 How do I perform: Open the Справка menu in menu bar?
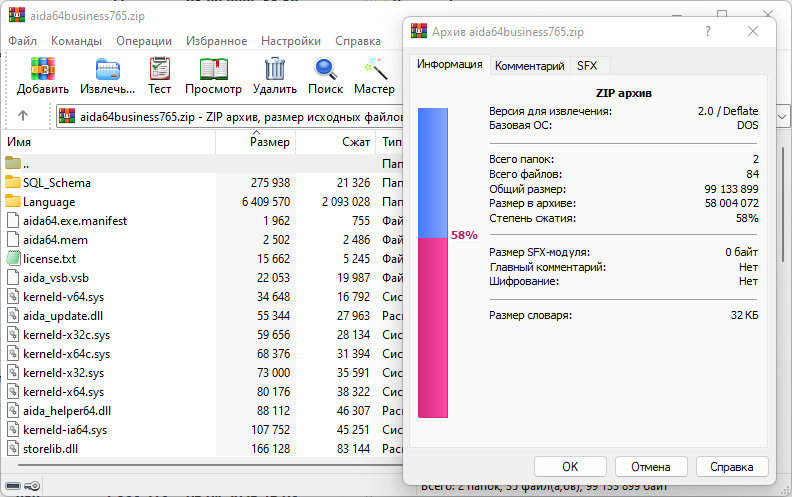point(358,41)
